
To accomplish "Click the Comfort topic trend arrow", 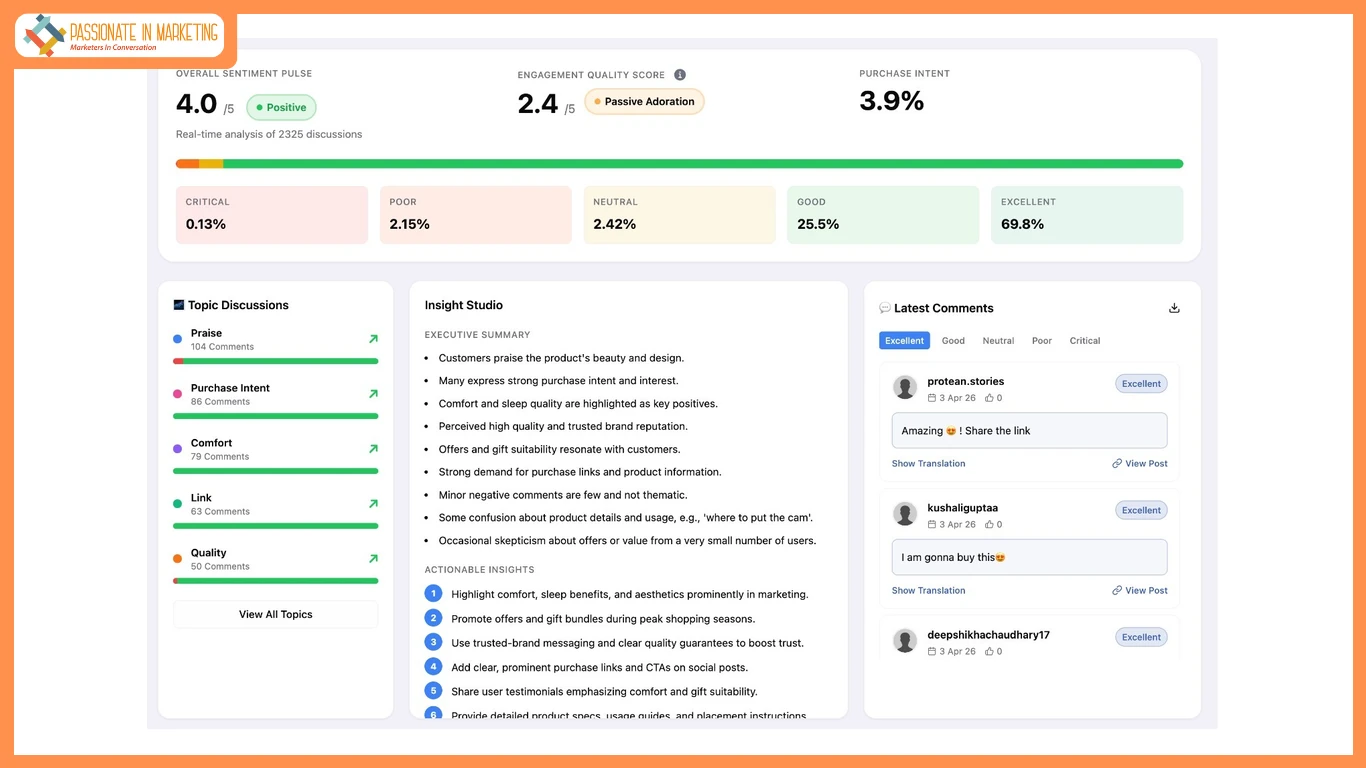I will [373, 449].
